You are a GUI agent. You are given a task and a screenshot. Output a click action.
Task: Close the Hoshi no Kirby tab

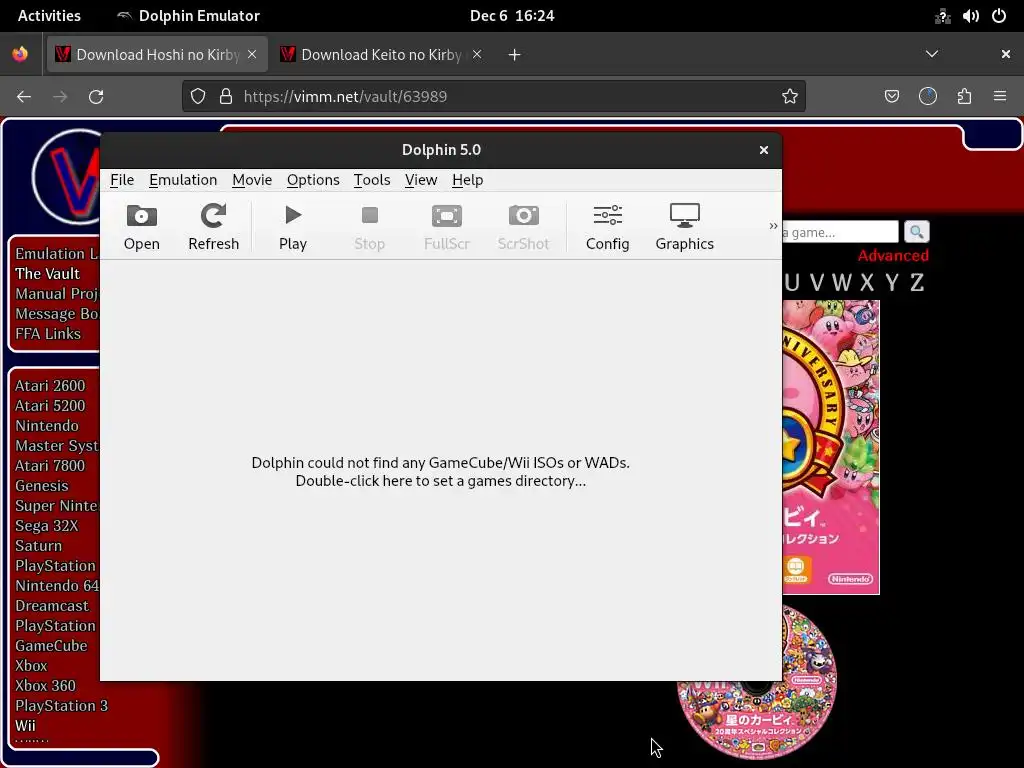(x=252, y=54)
